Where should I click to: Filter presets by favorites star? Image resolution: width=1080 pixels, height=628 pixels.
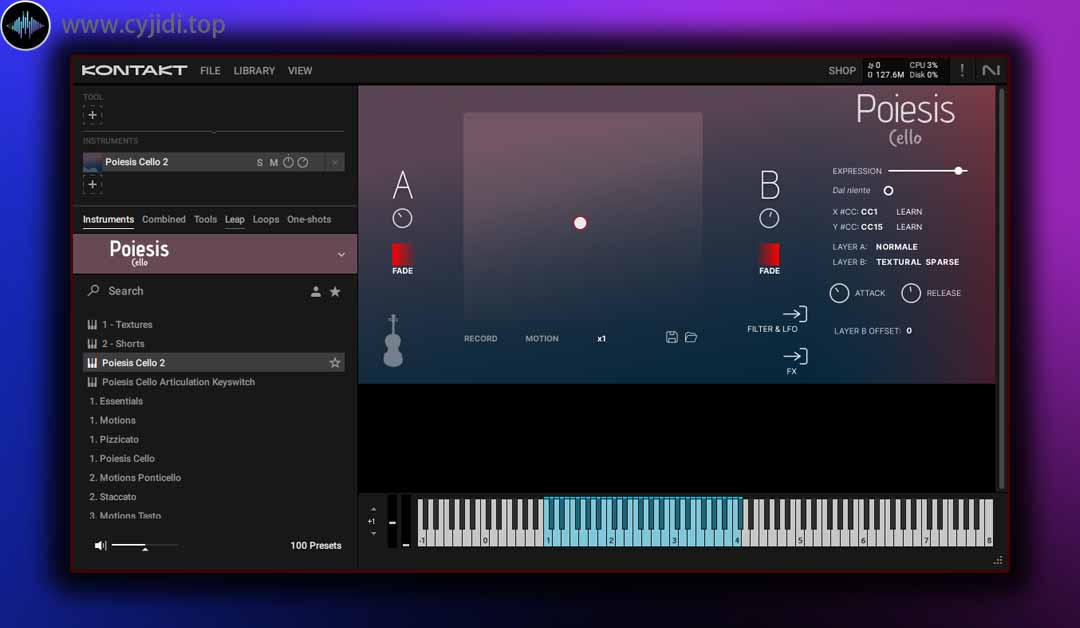[335, 291]
